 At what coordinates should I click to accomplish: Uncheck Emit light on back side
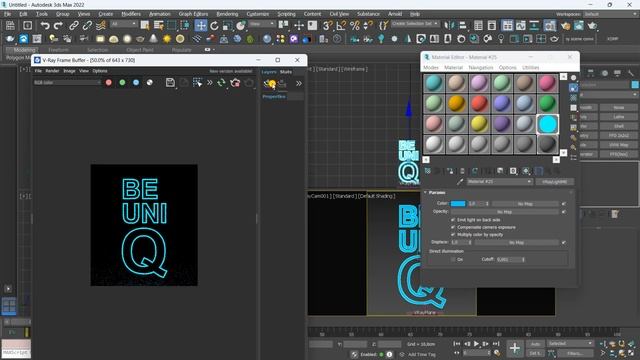tap(453, 220)
